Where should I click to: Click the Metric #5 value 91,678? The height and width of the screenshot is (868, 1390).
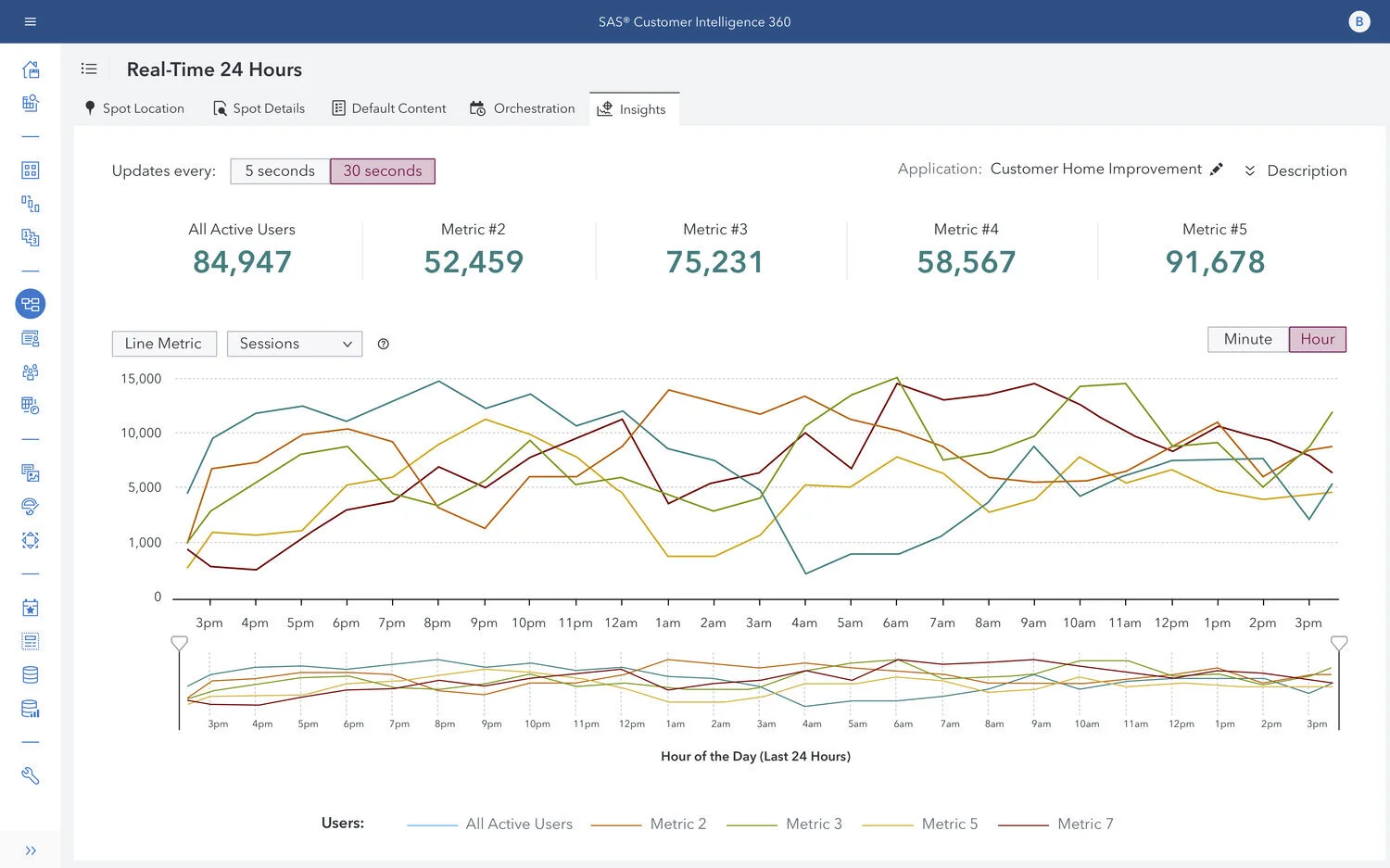[1215, 262]
